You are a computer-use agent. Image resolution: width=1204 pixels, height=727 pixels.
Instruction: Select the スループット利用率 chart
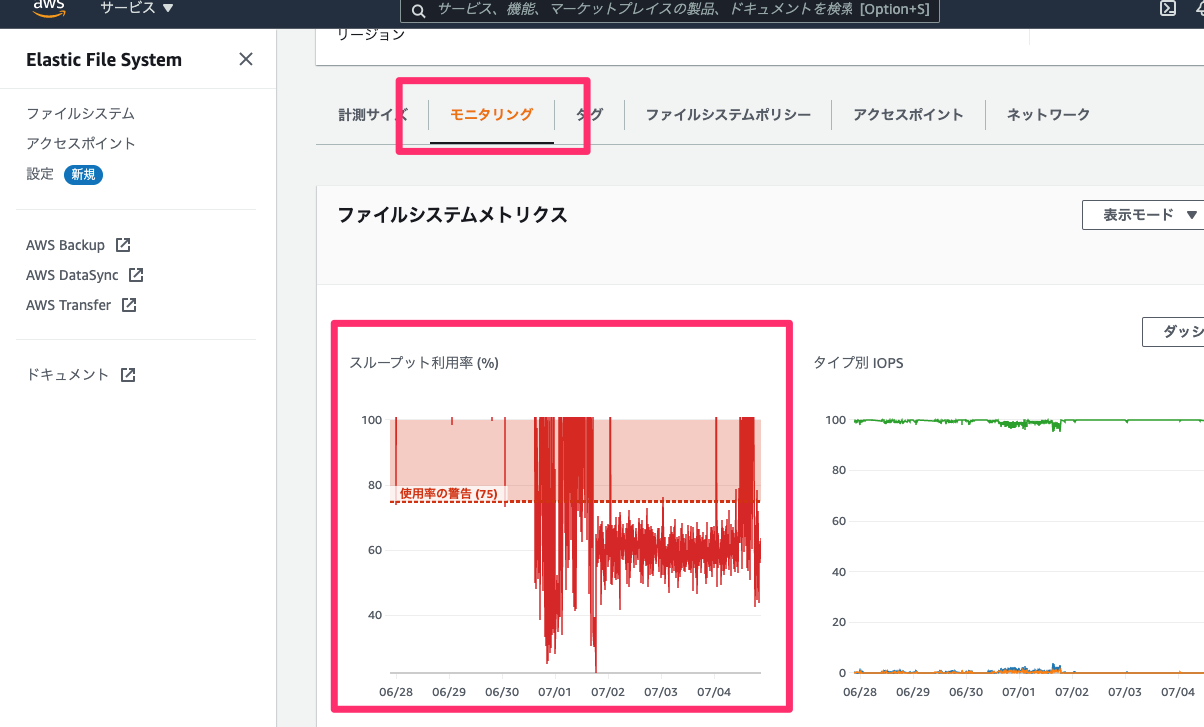[560, 520]
